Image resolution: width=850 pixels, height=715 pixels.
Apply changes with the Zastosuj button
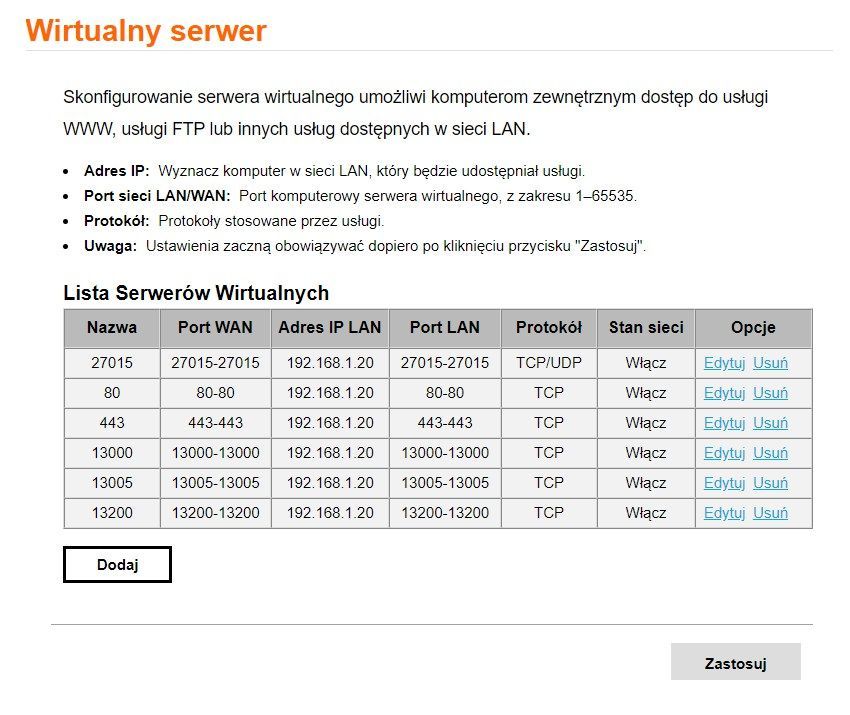pyautogui.click(x=737, y=661)
